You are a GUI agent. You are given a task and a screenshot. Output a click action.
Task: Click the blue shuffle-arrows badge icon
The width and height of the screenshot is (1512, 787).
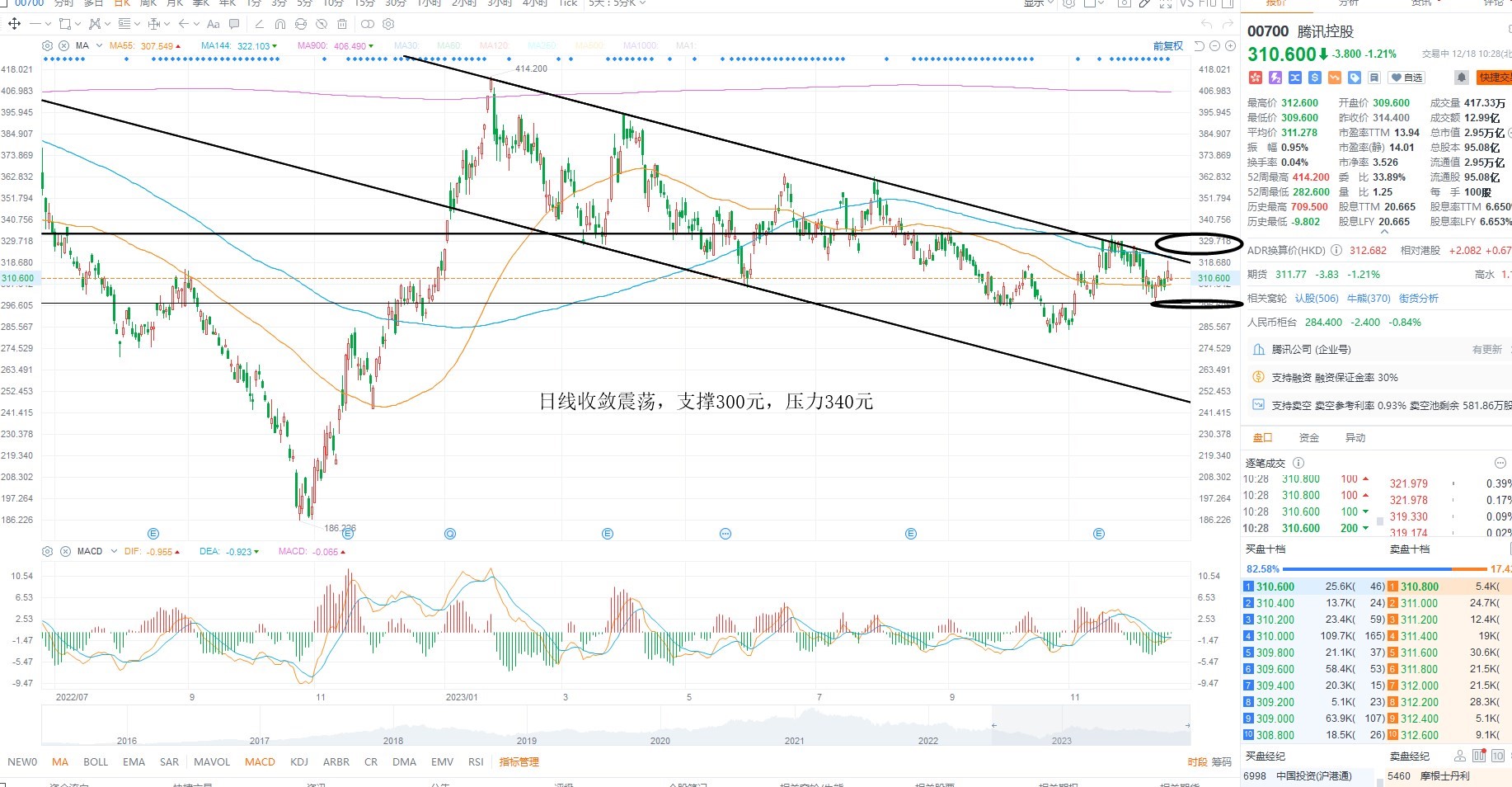pyautogui.click(x=1295, y=78)
